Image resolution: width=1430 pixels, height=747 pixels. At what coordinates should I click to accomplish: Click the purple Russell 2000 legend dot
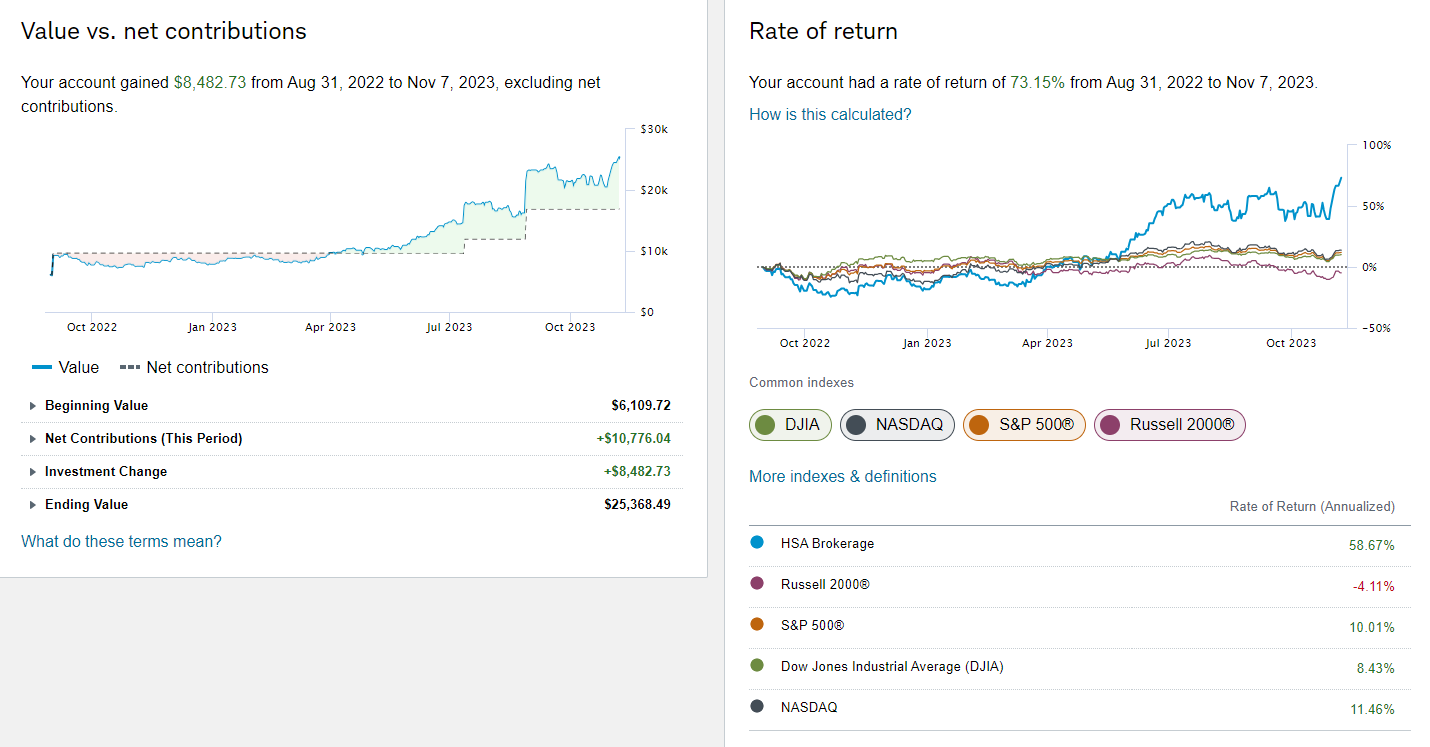(757, 584)
